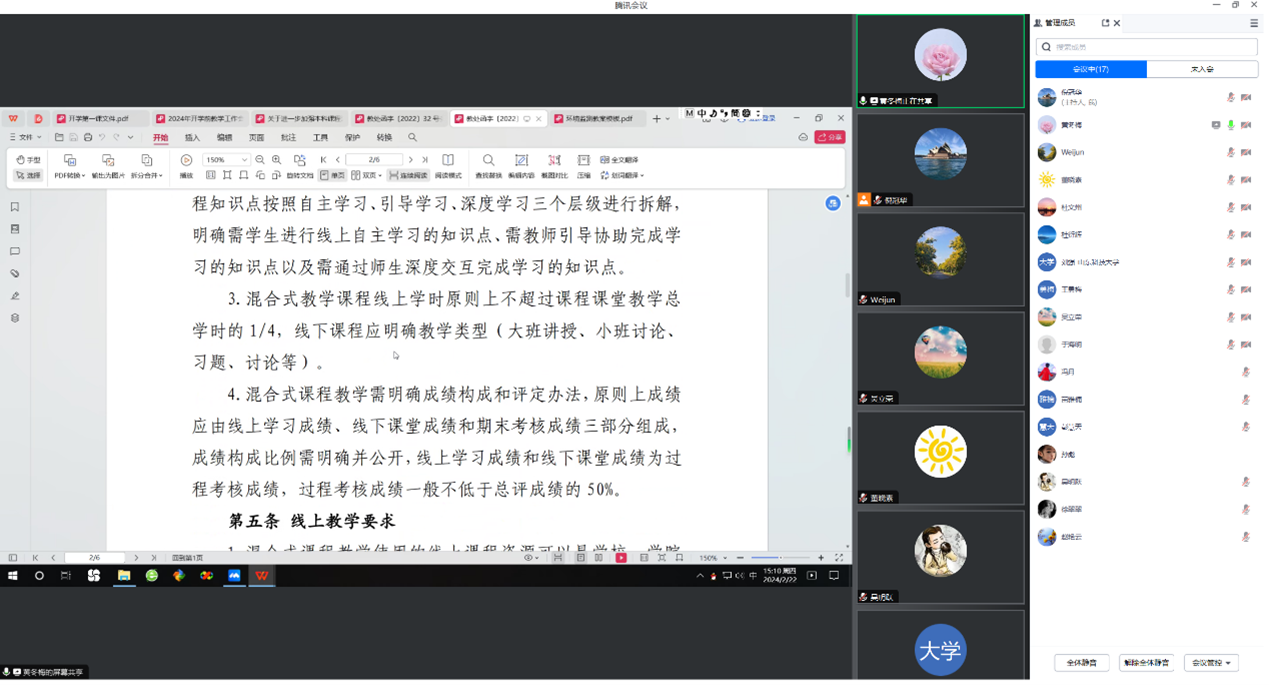The image size is (1269, 685).
Task: Click the red 分享 share button
Action: [829, 138]
